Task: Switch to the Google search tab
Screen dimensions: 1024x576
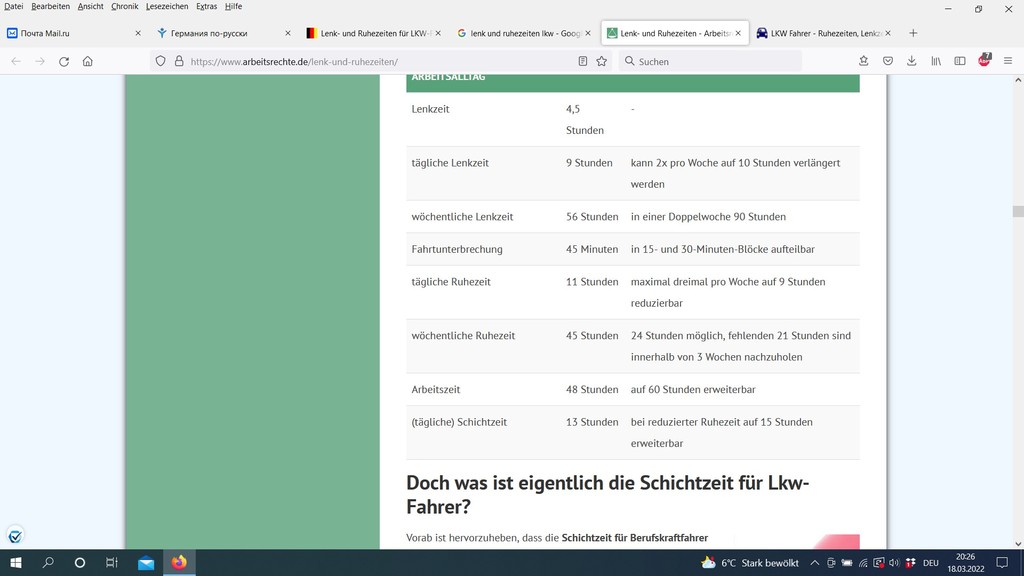Action: point(520,33)
